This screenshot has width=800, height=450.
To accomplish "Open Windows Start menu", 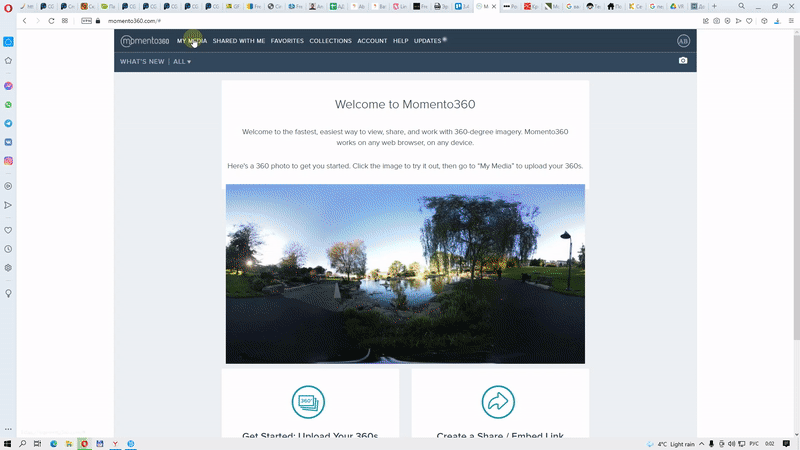I will [7, 444].
